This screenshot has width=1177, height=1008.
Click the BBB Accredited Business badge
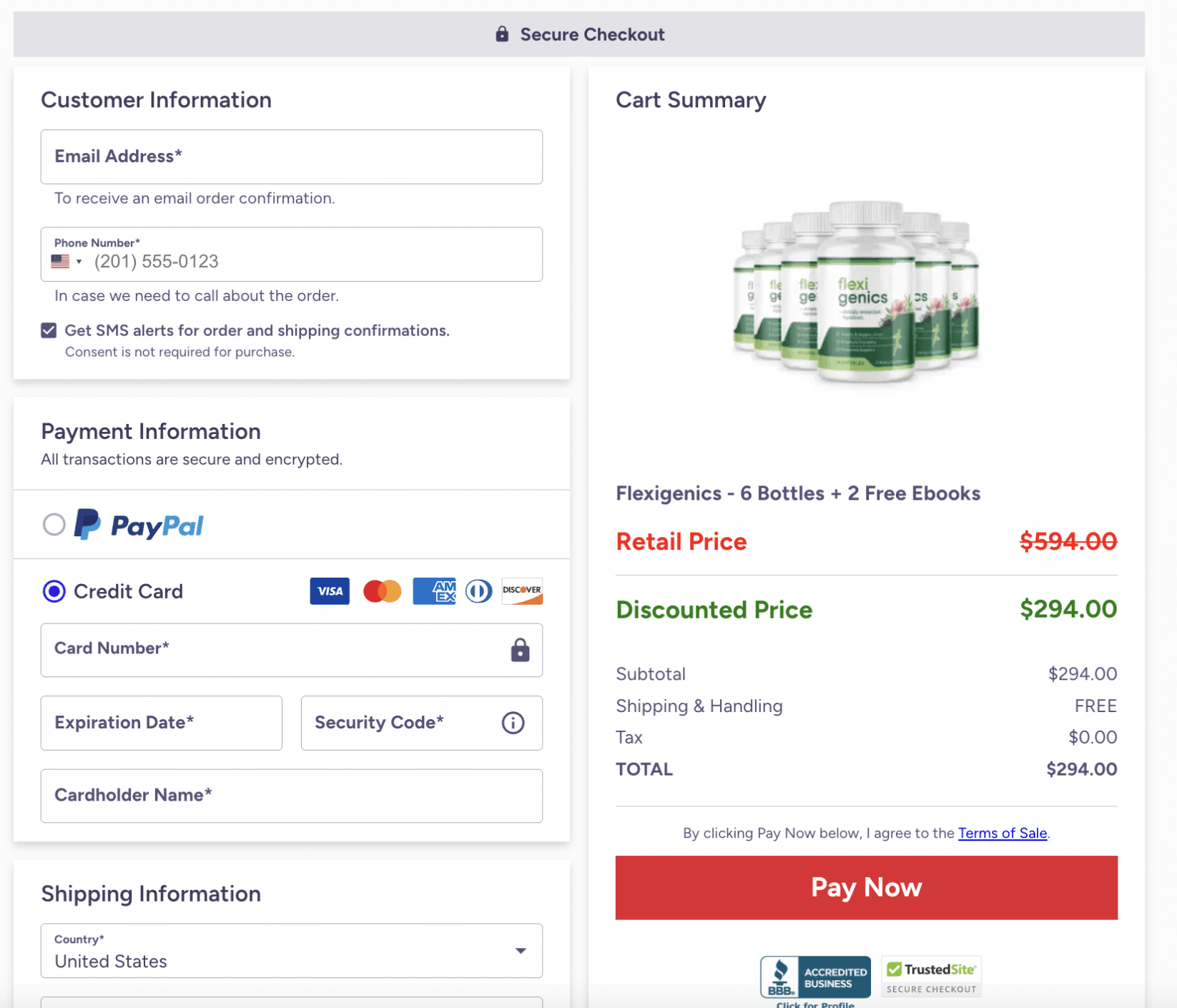pos(815,977)
